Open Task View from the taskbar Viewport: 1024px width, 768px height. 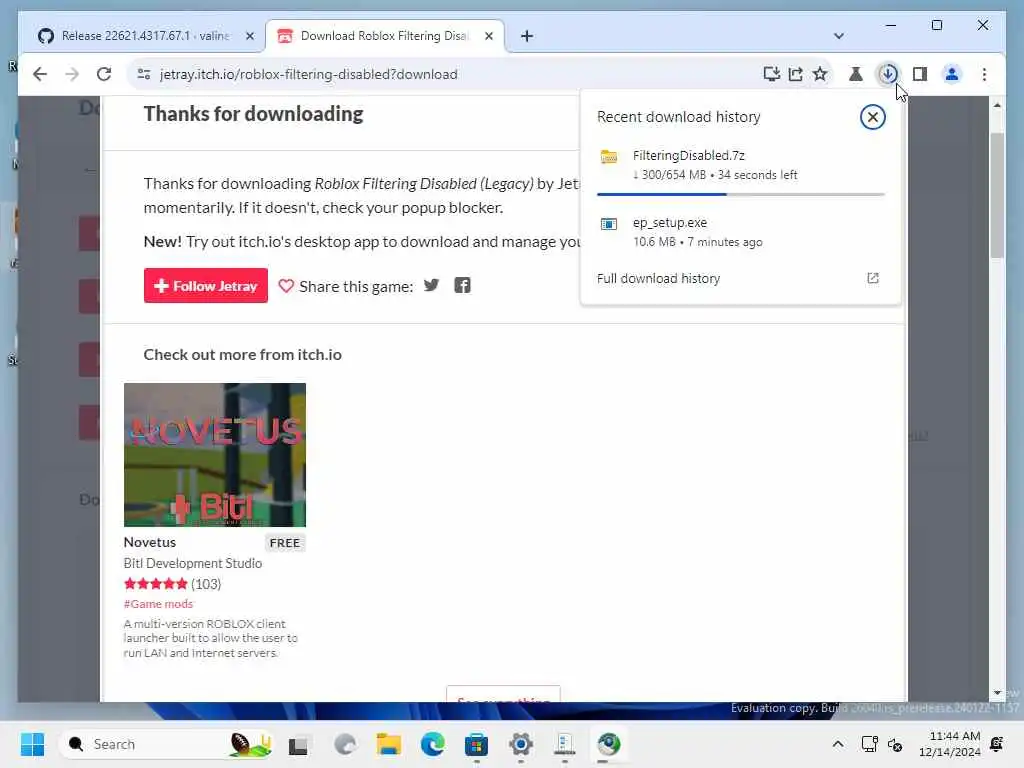[x=298, y=744]
